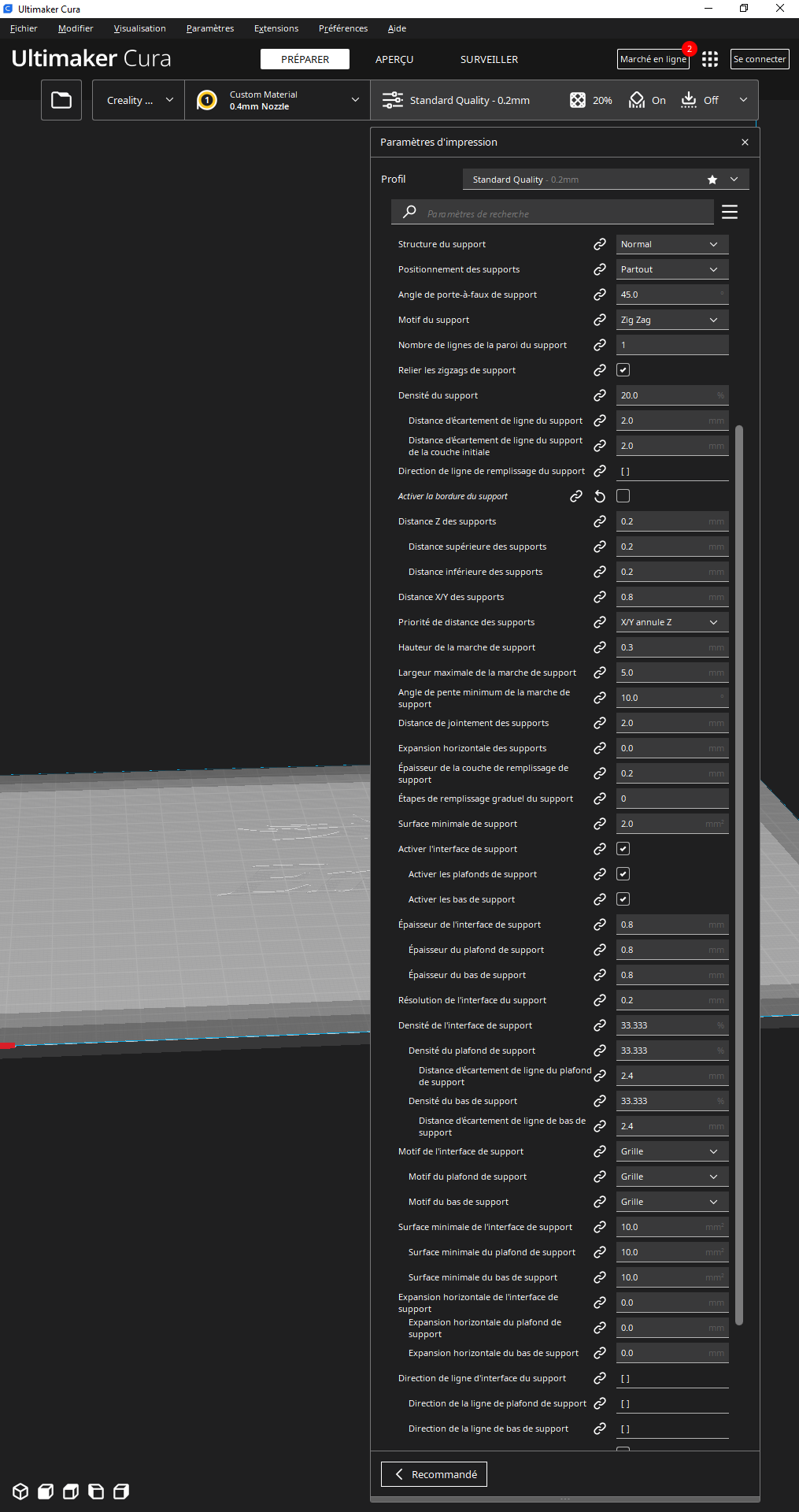The height and width of the screenshot is (1512, 799).
Task: Edit Distance X/Y des supports value
Action: coord(672,597)
